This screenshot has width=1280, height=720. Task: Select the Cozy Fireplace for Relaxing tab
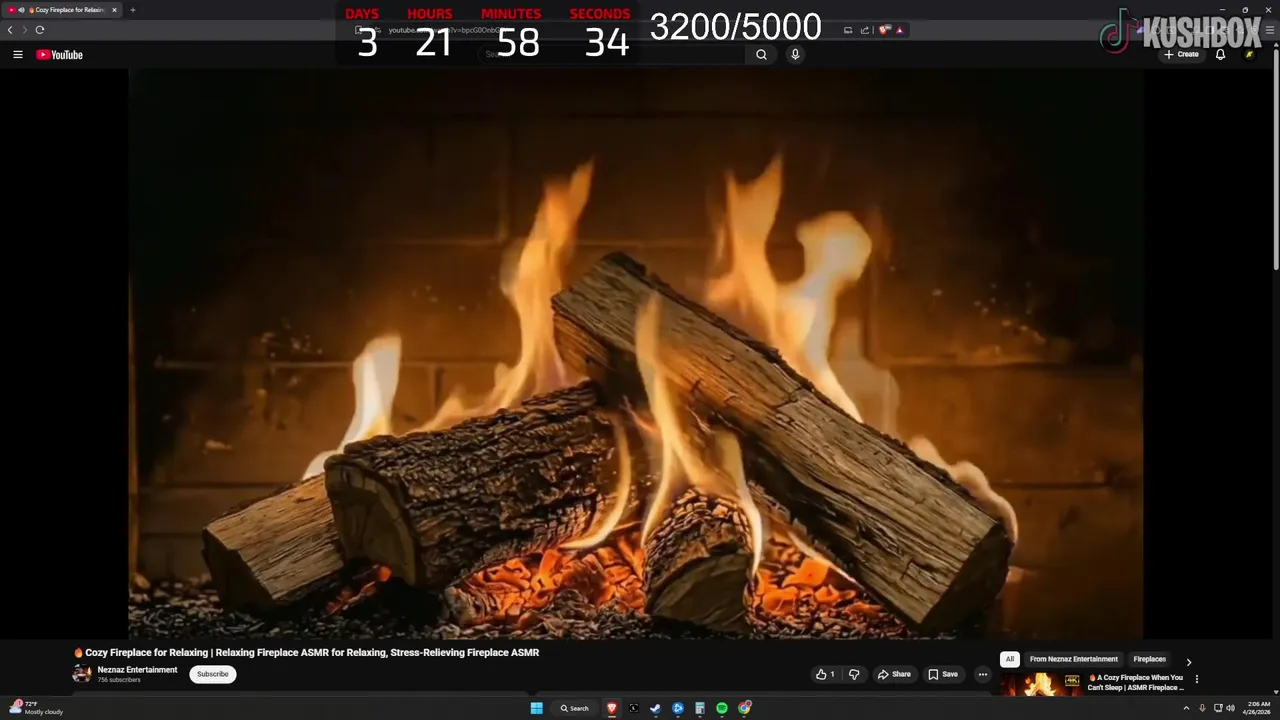[x=62, y=10]
